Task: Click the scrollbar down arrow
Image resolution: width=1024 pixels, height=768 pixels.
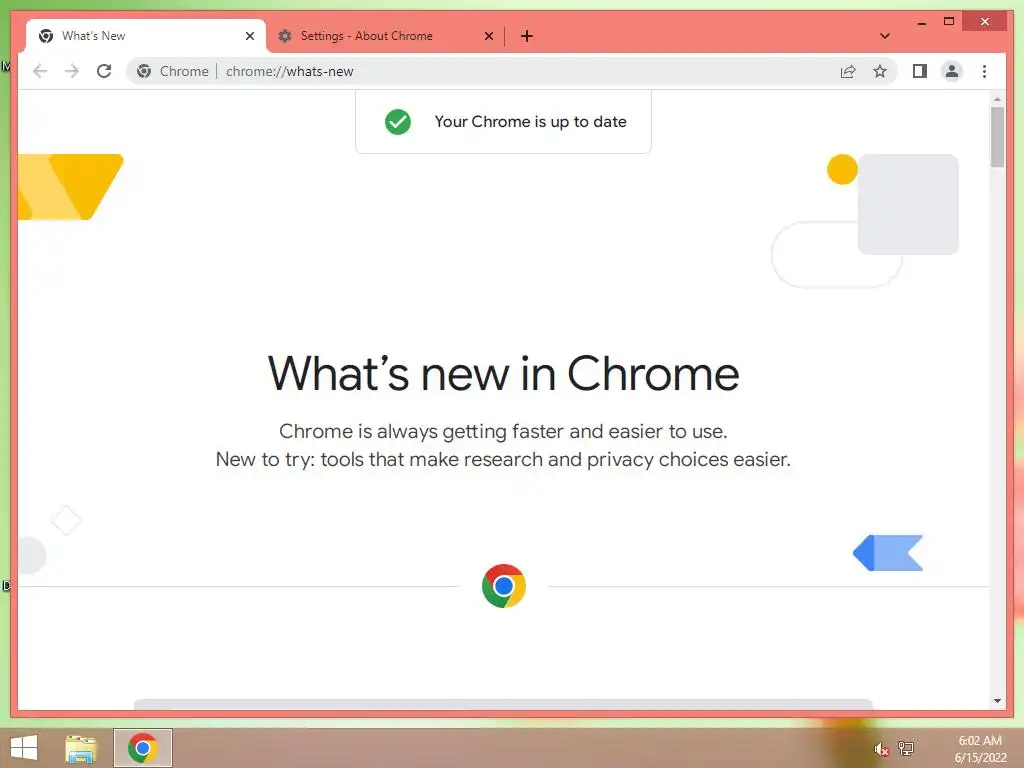Action: pos(997,701)
